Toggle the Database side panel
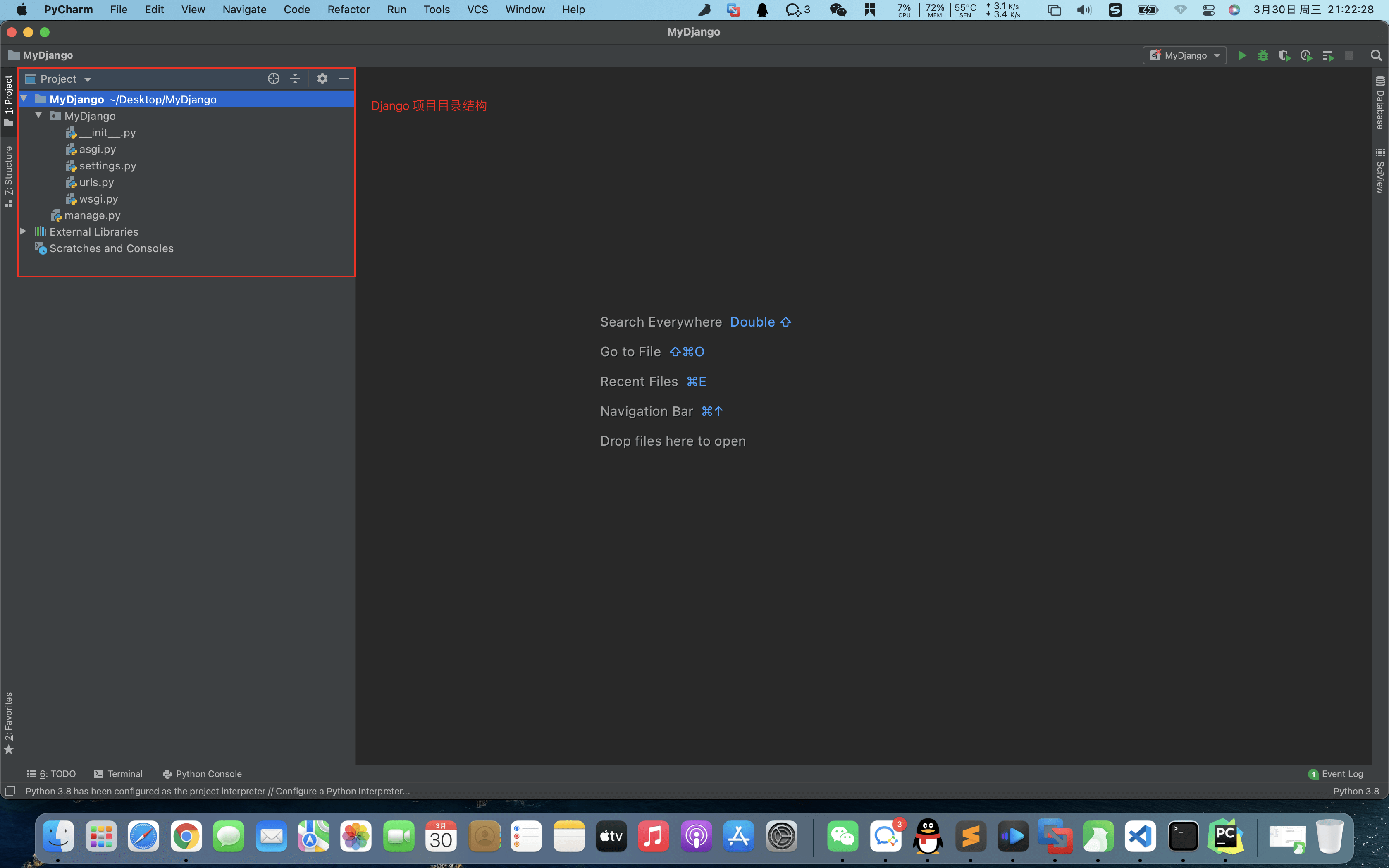Screen dimensions: 1389x868 1380,103
